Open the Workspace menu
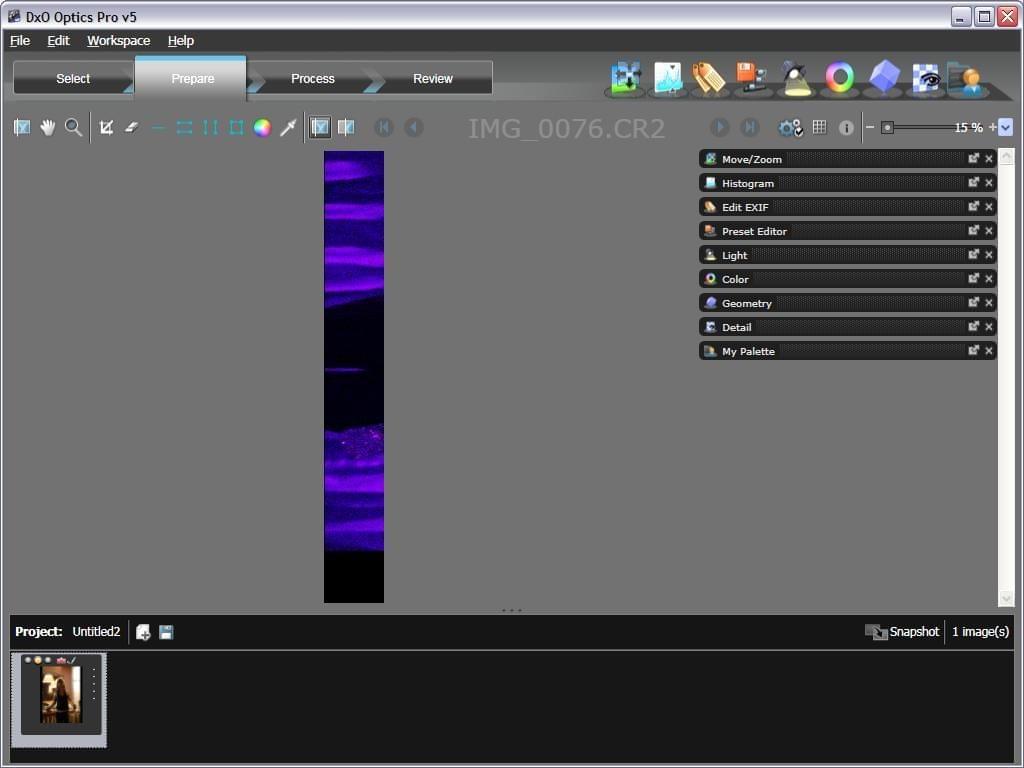 click(x=118, y=40)
